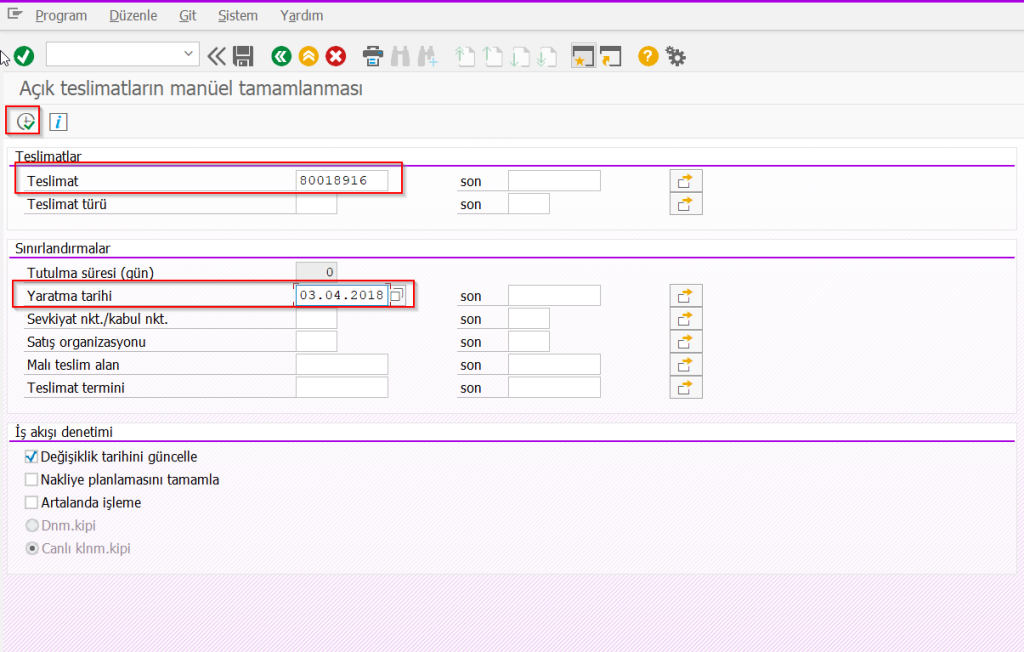
Task: Click the Satış organizasyonu 'son' field
Action: coord(528,341)
